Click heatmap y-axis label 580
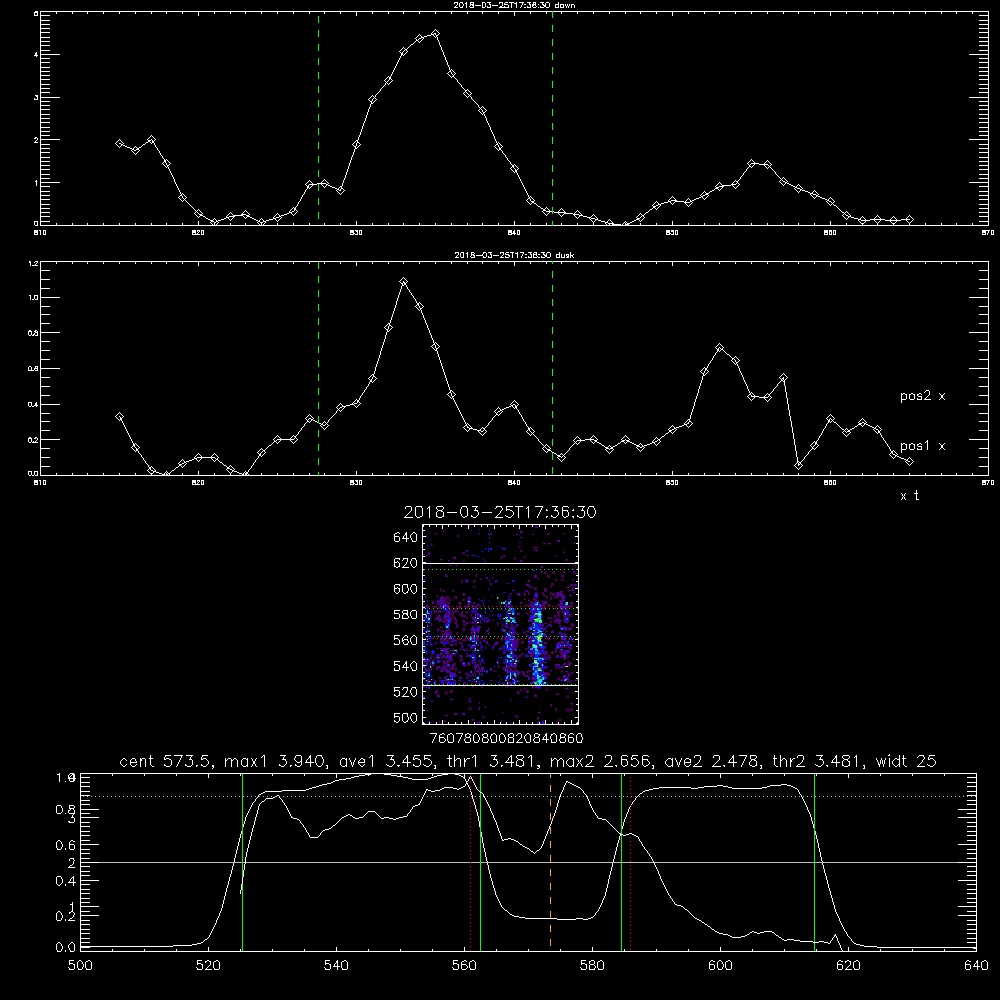This screenshot has width=1000, height=1000. [x=406, y=615]
